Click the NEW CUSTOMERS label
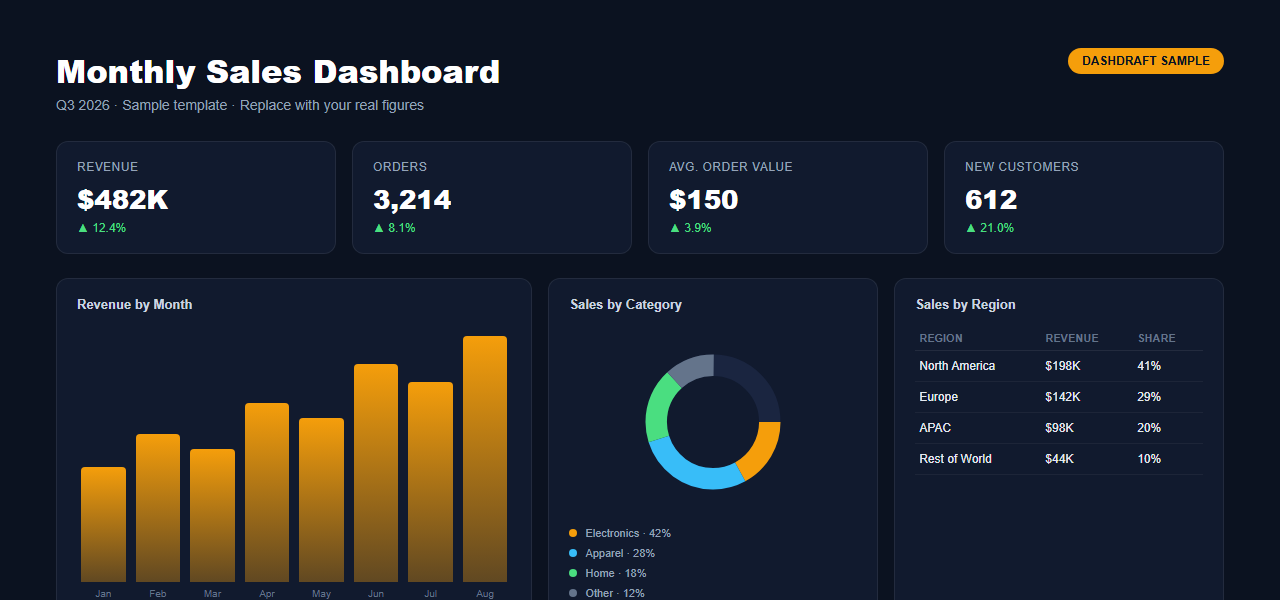 point(1022,167)
